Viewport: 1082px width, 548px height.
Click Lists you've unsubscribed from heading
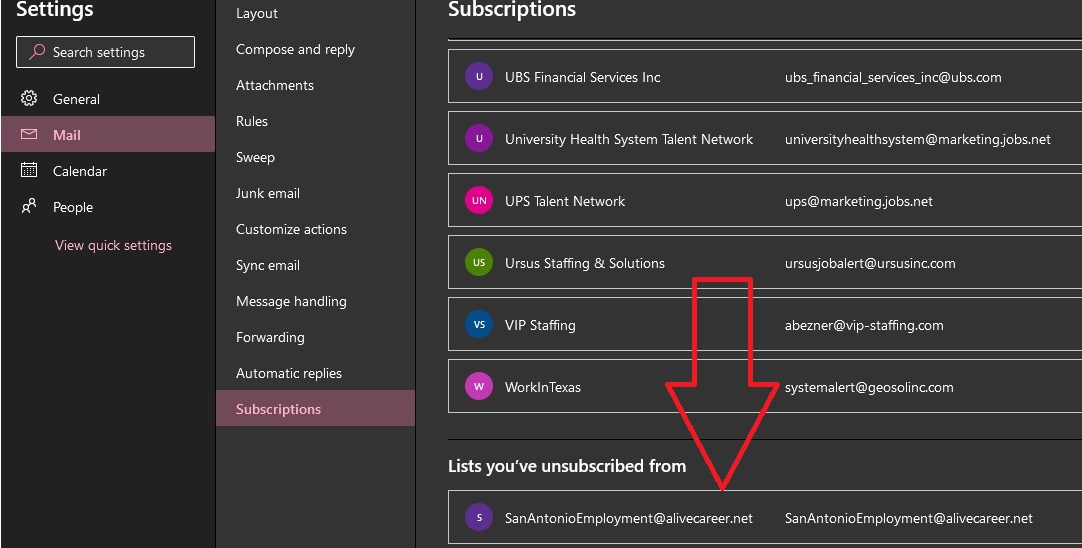[x=567, y=466]
